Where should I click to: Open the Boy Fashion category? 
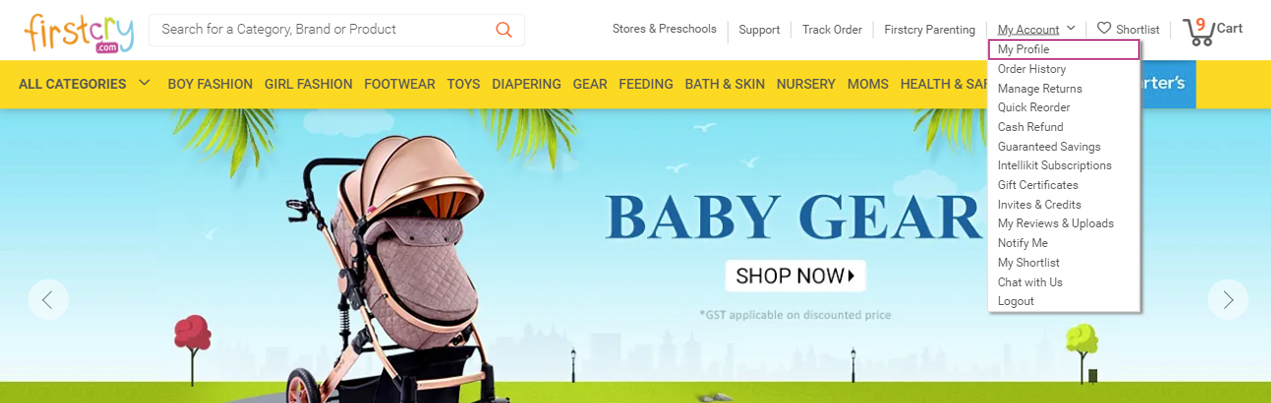(x=210, y=84)
